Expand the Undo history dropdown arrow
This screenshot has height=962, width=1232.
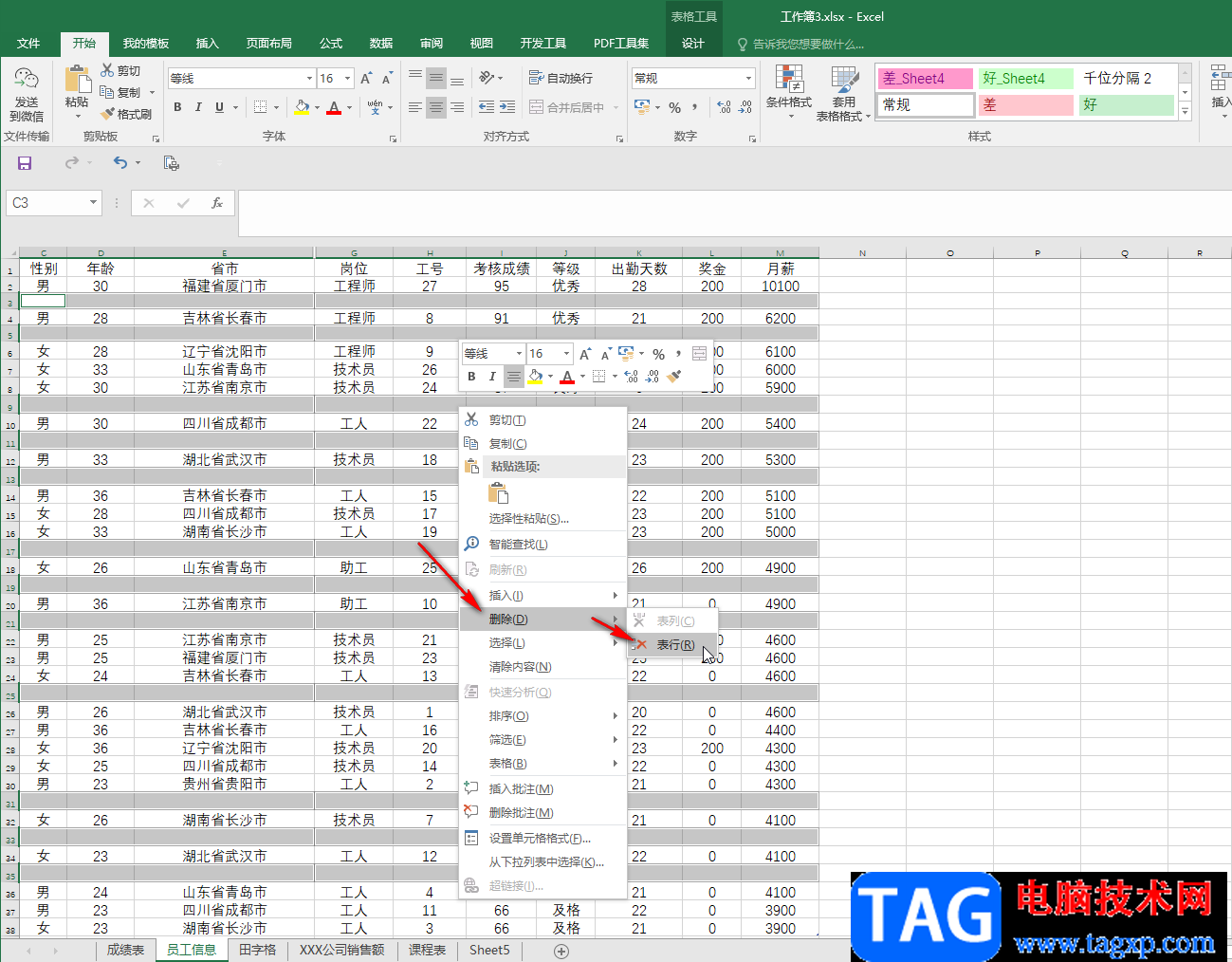[x=138, y=163]
